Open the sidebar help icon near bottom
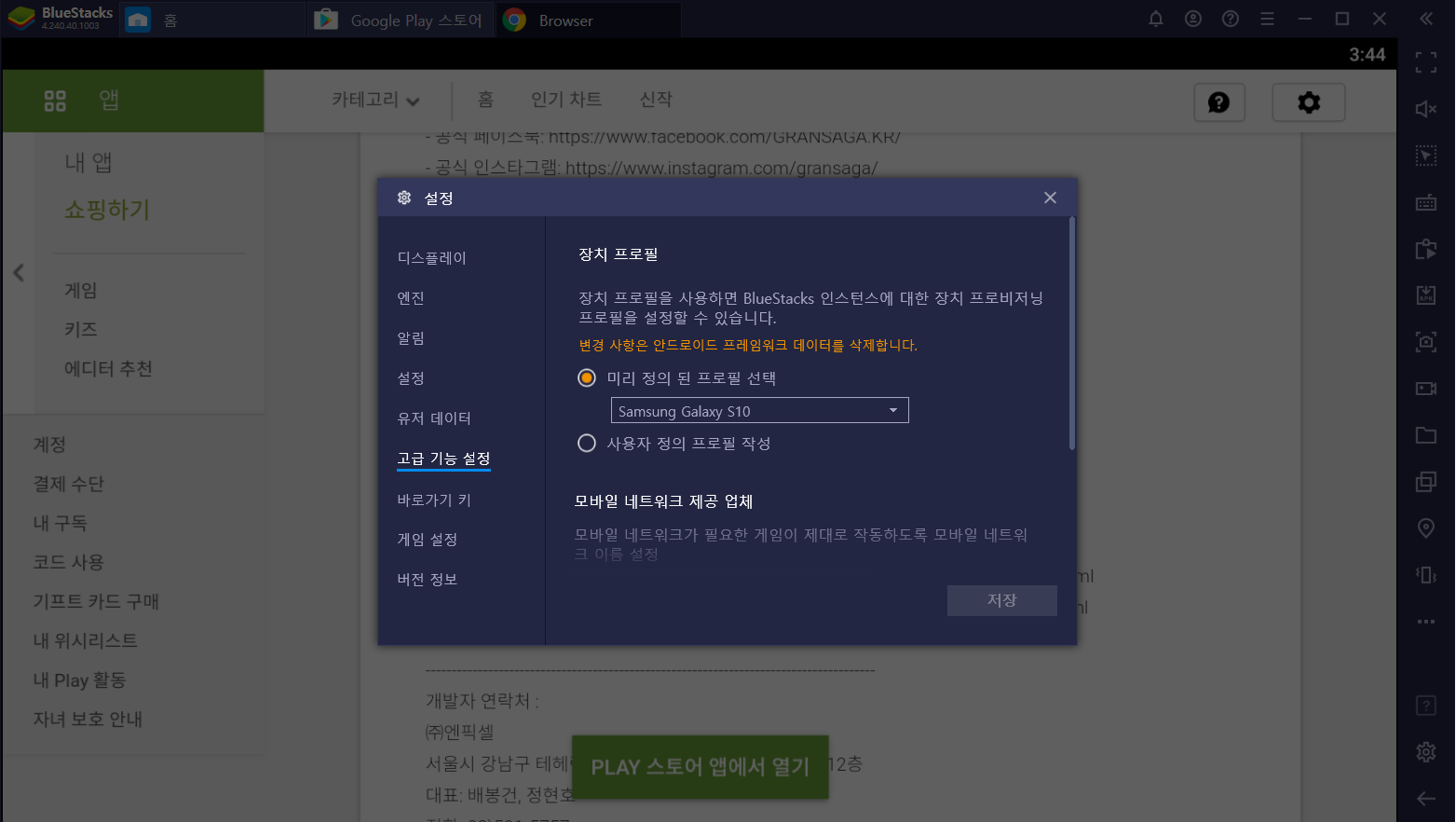This screenshot has height=822, width=1456. point(1426,706)
